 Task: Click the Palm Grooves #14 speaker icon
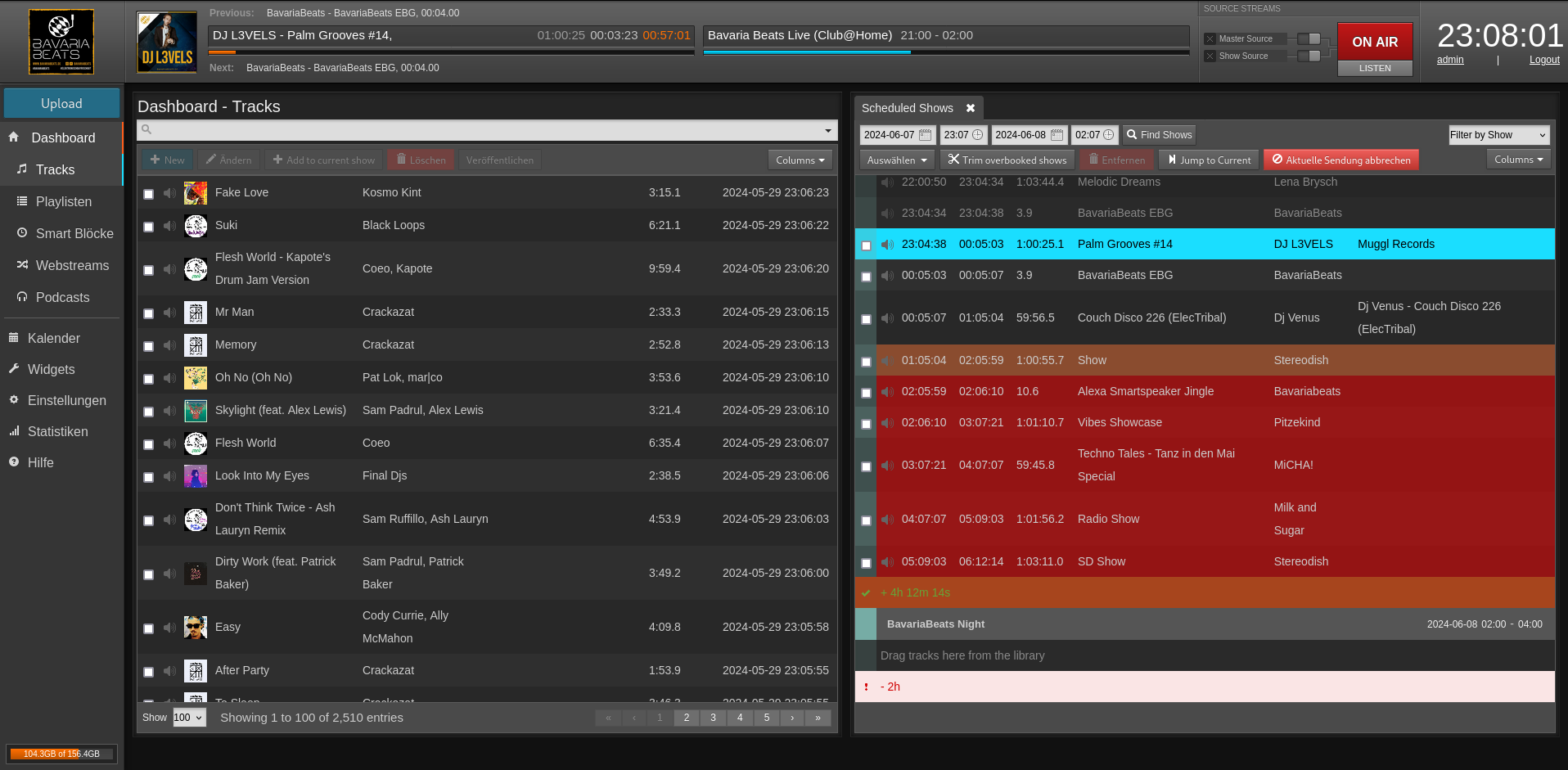887,245
